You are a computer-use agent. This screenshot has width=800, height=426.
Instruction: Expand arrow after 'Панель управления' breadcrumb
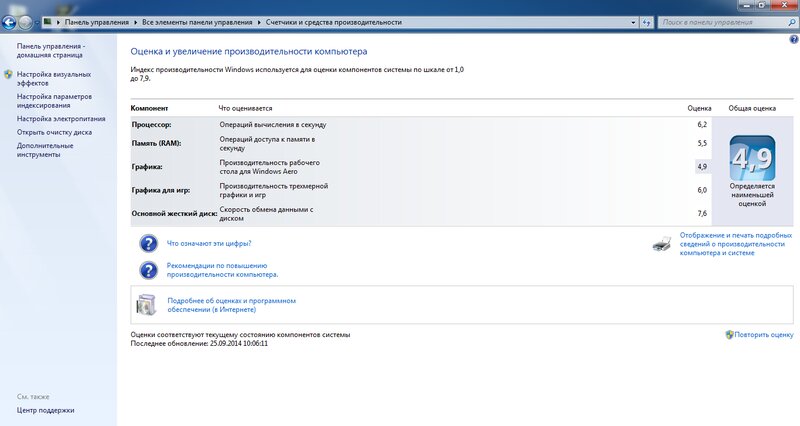(136, 22)
